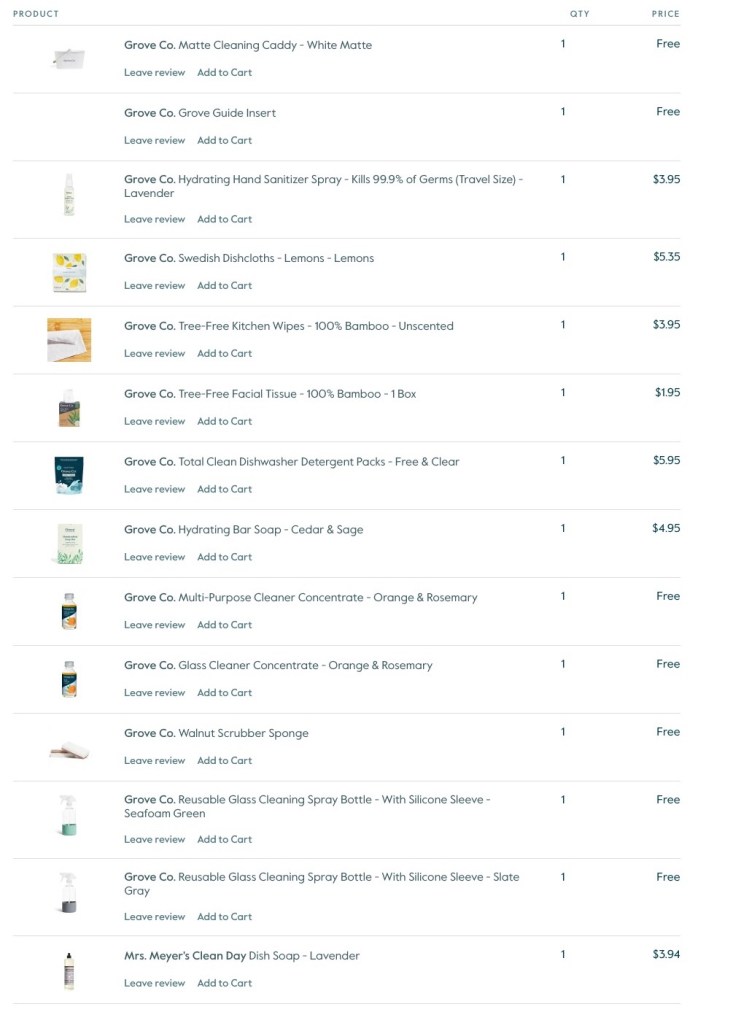Add Mrs. Meyer's Dish Soap to cart

click(224, 983)
